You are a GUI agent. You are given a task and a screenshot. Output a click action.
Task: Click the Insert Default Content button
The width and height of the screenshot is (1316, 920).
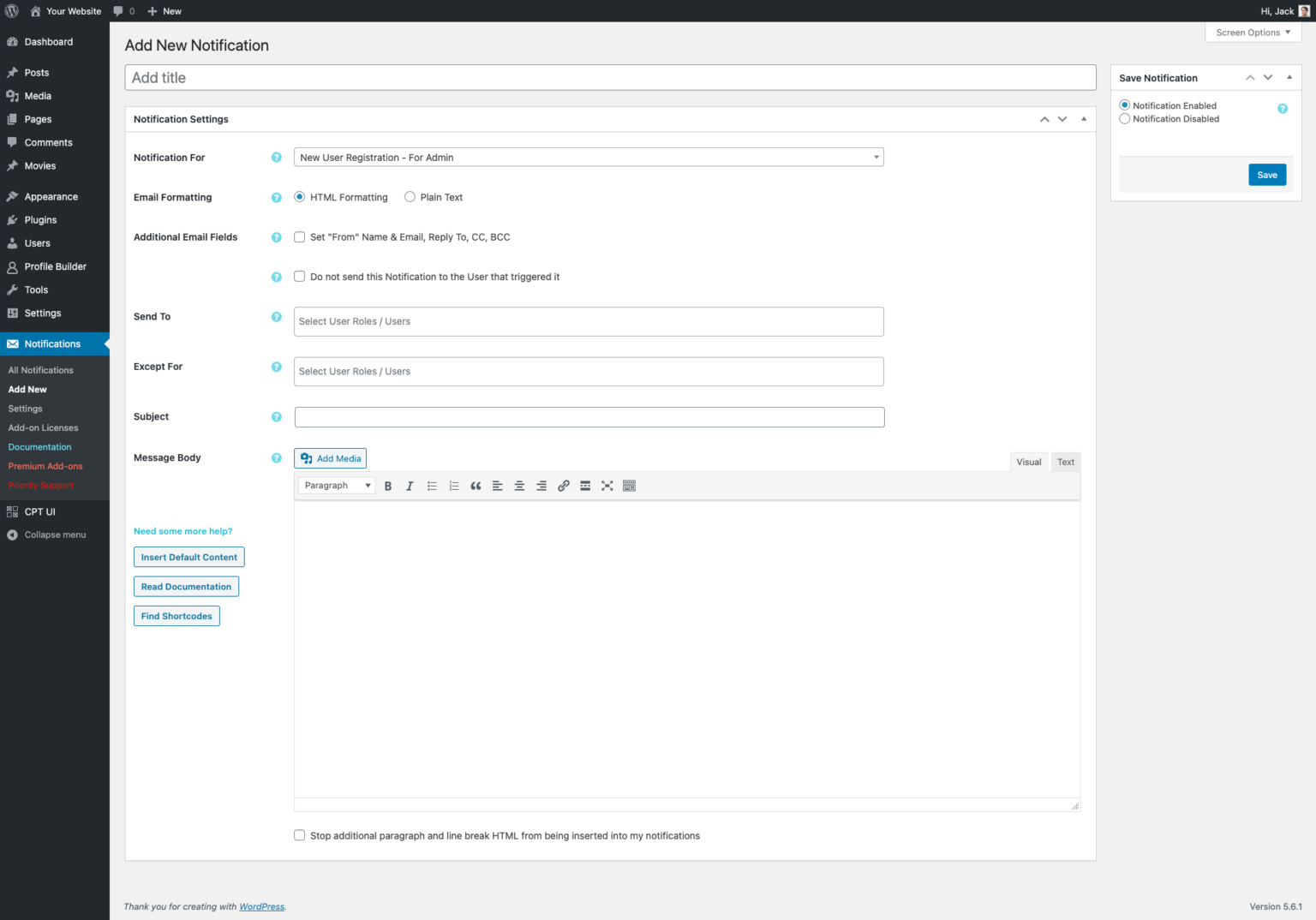coord(188,557)
